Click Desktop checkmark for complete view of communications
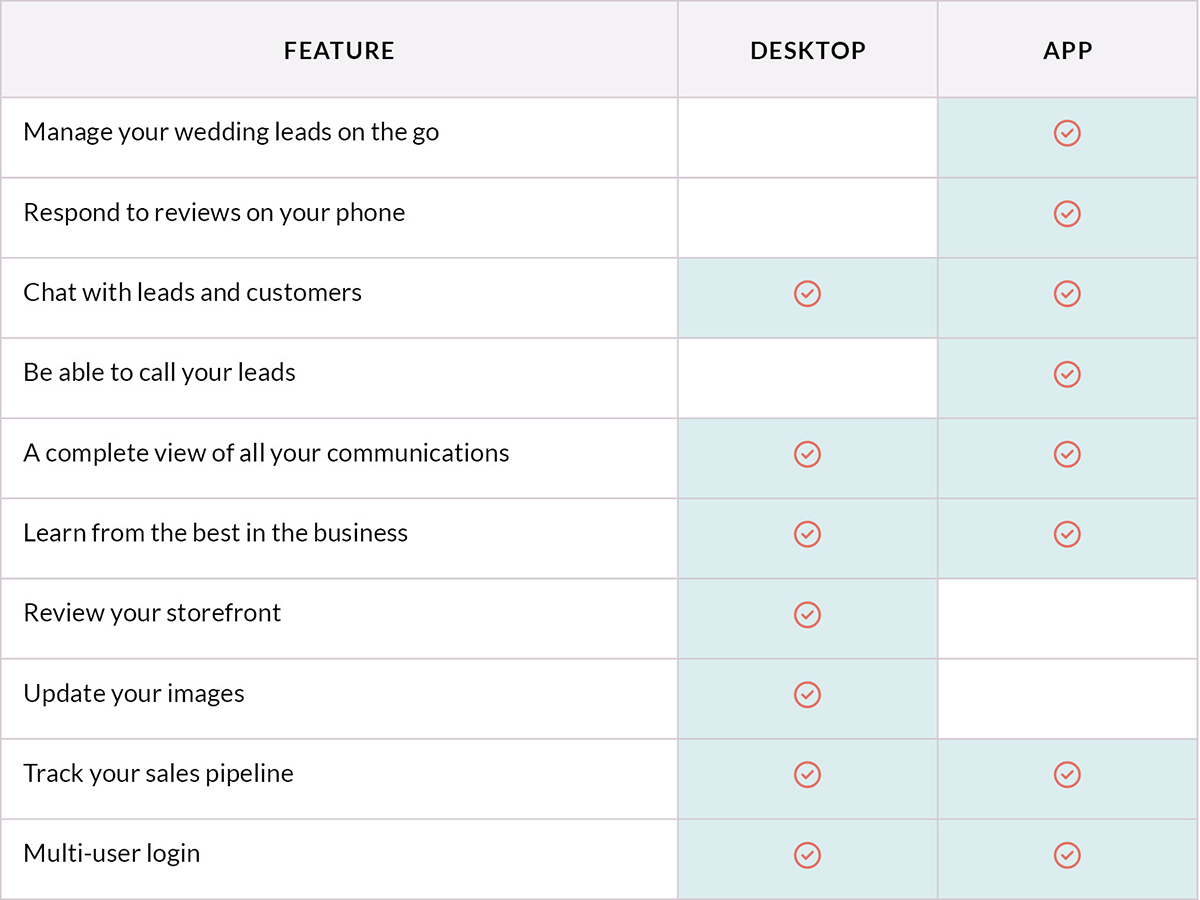The image size is (1200, 900). (x=807, y=454)
